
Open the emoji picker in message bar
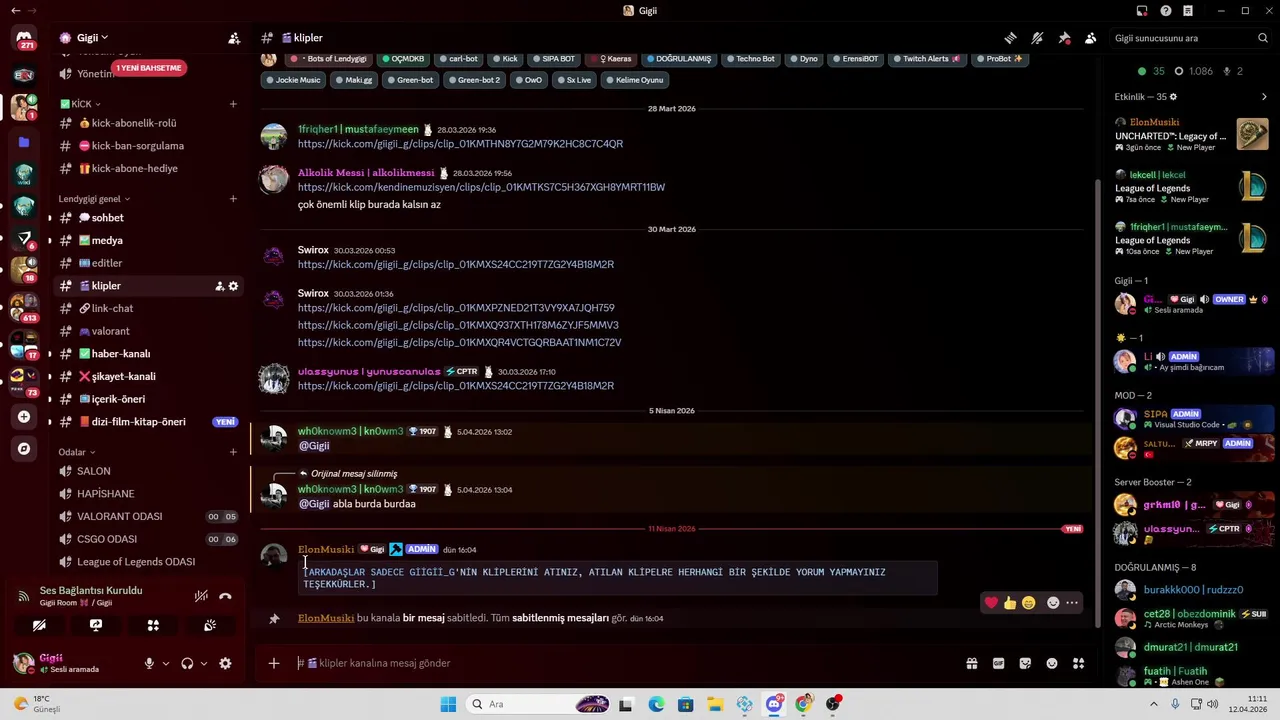[1052, 663]
